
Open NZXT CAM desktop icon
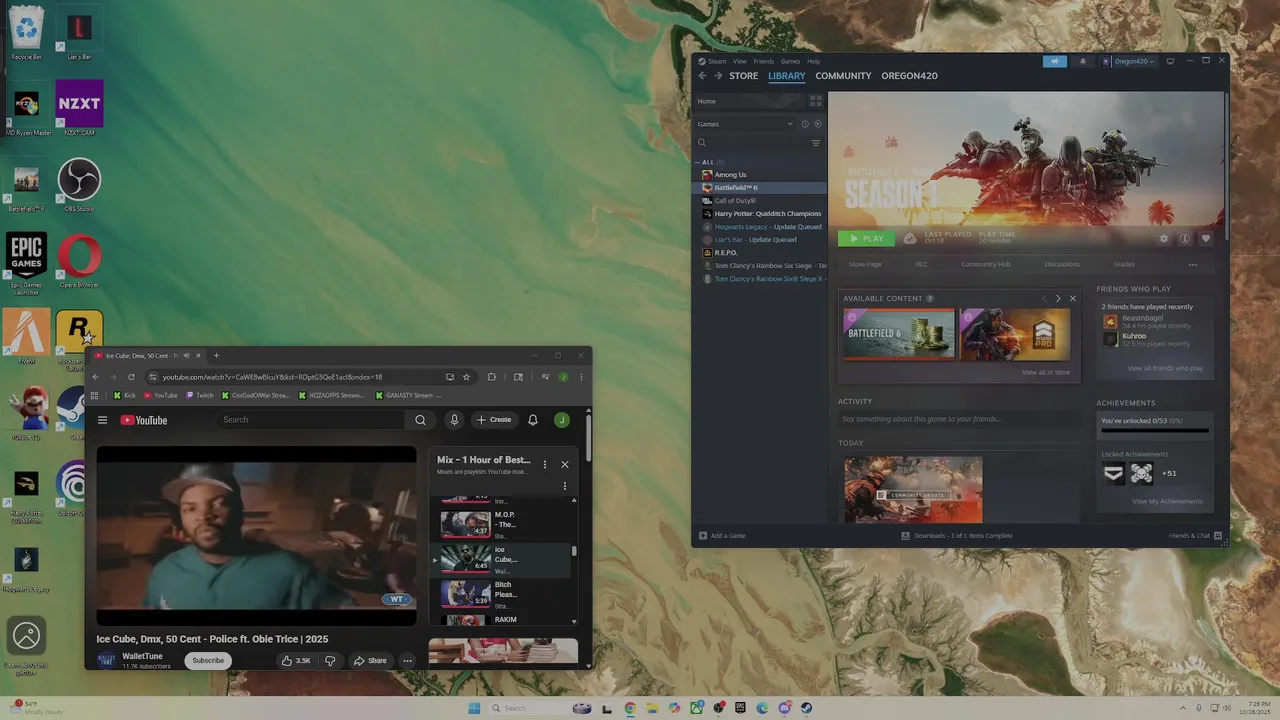click(79, 108)
